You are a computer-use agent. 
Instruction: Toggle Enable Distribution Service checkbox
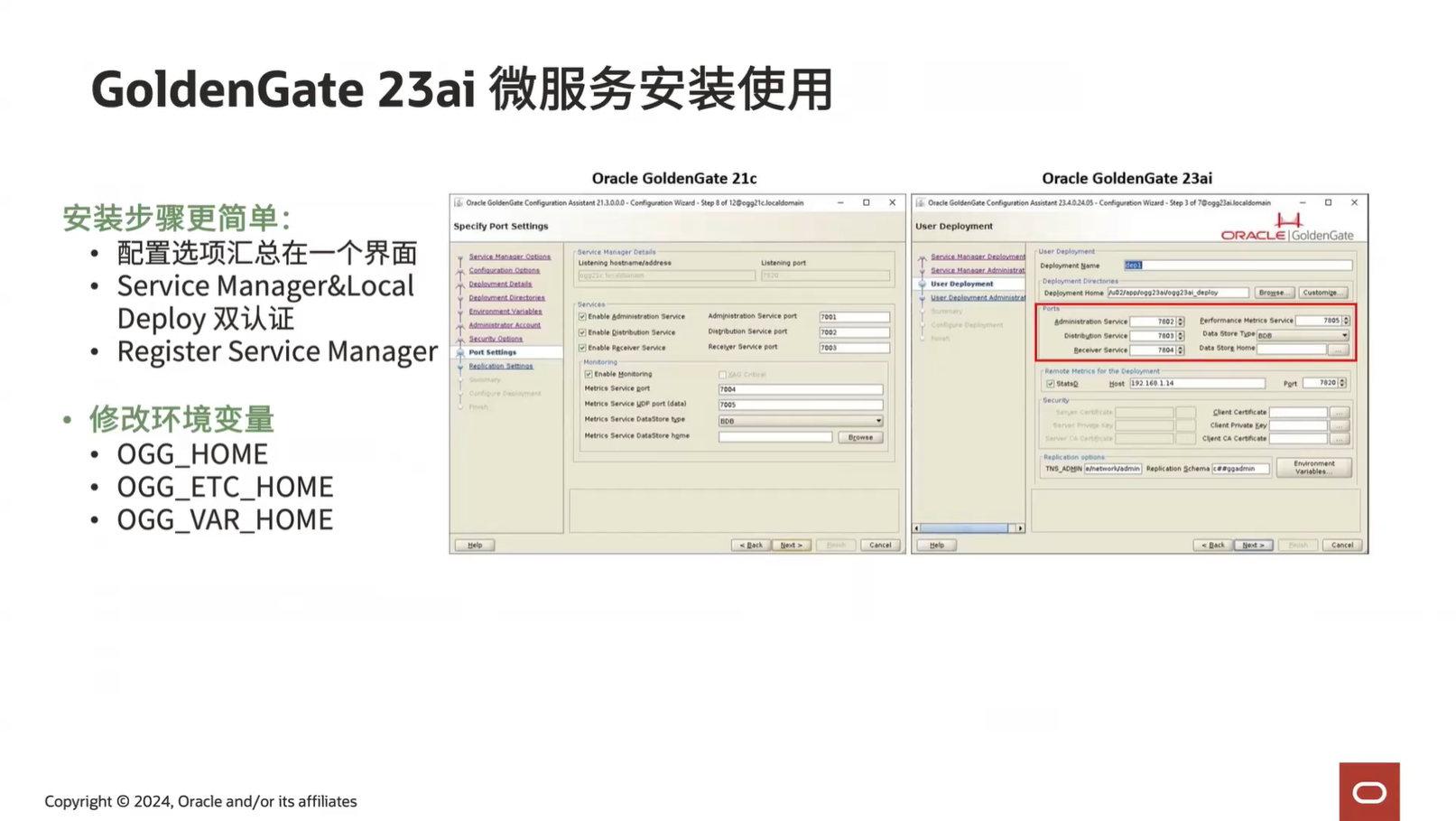tap(582, 332)
